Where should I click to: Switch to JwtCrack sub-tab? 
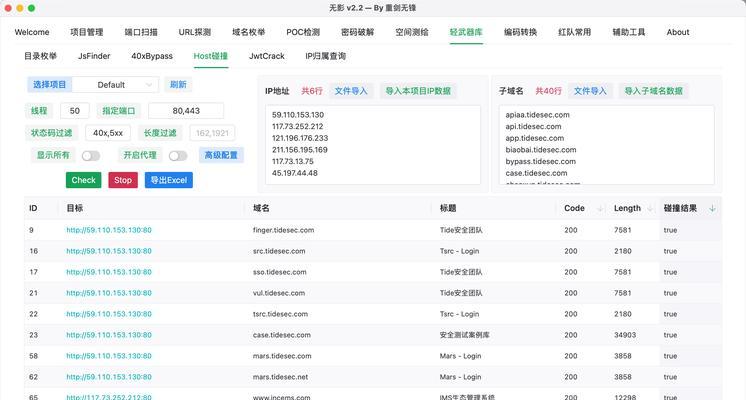266,56
